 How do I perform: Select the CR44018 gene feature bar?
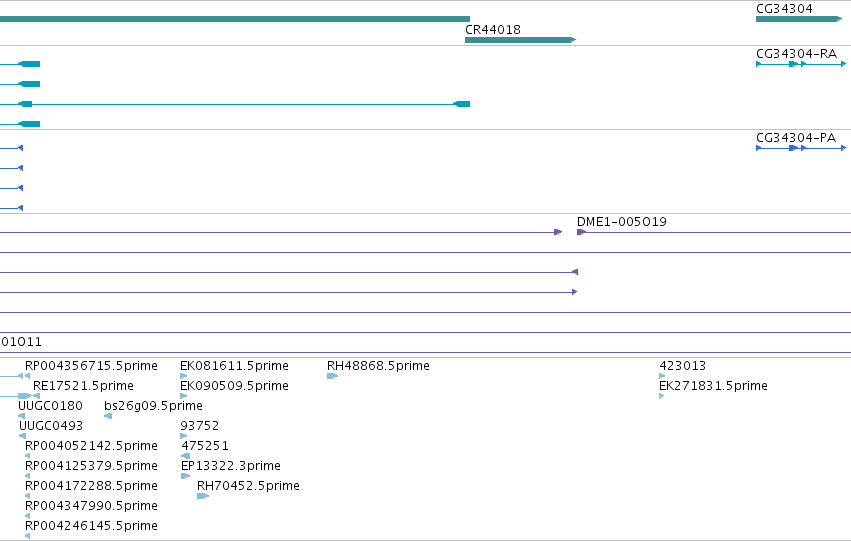coord(520,40)
